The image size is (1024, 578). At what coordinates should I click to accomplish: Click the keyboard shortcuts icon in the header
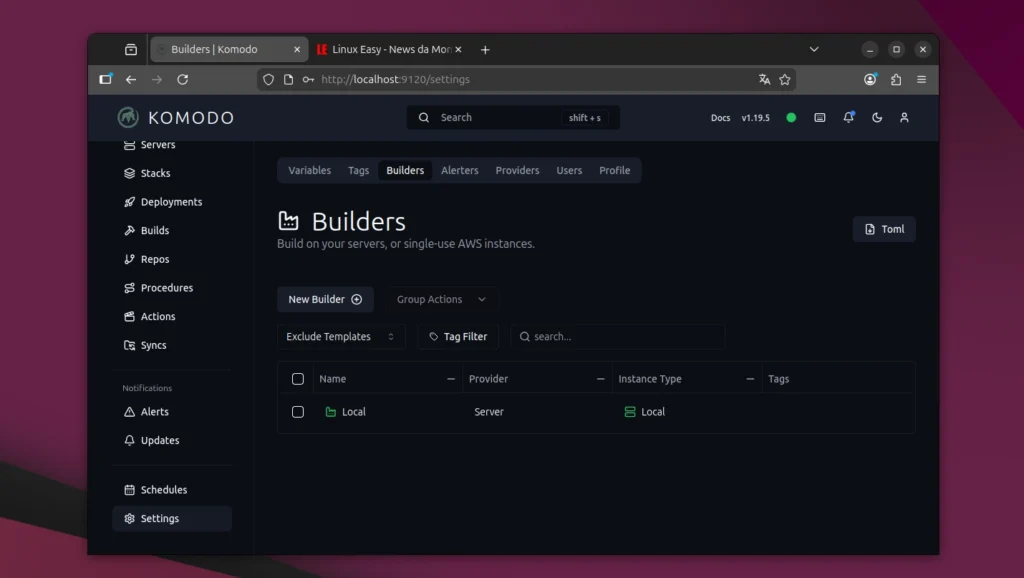click(820, 117)
